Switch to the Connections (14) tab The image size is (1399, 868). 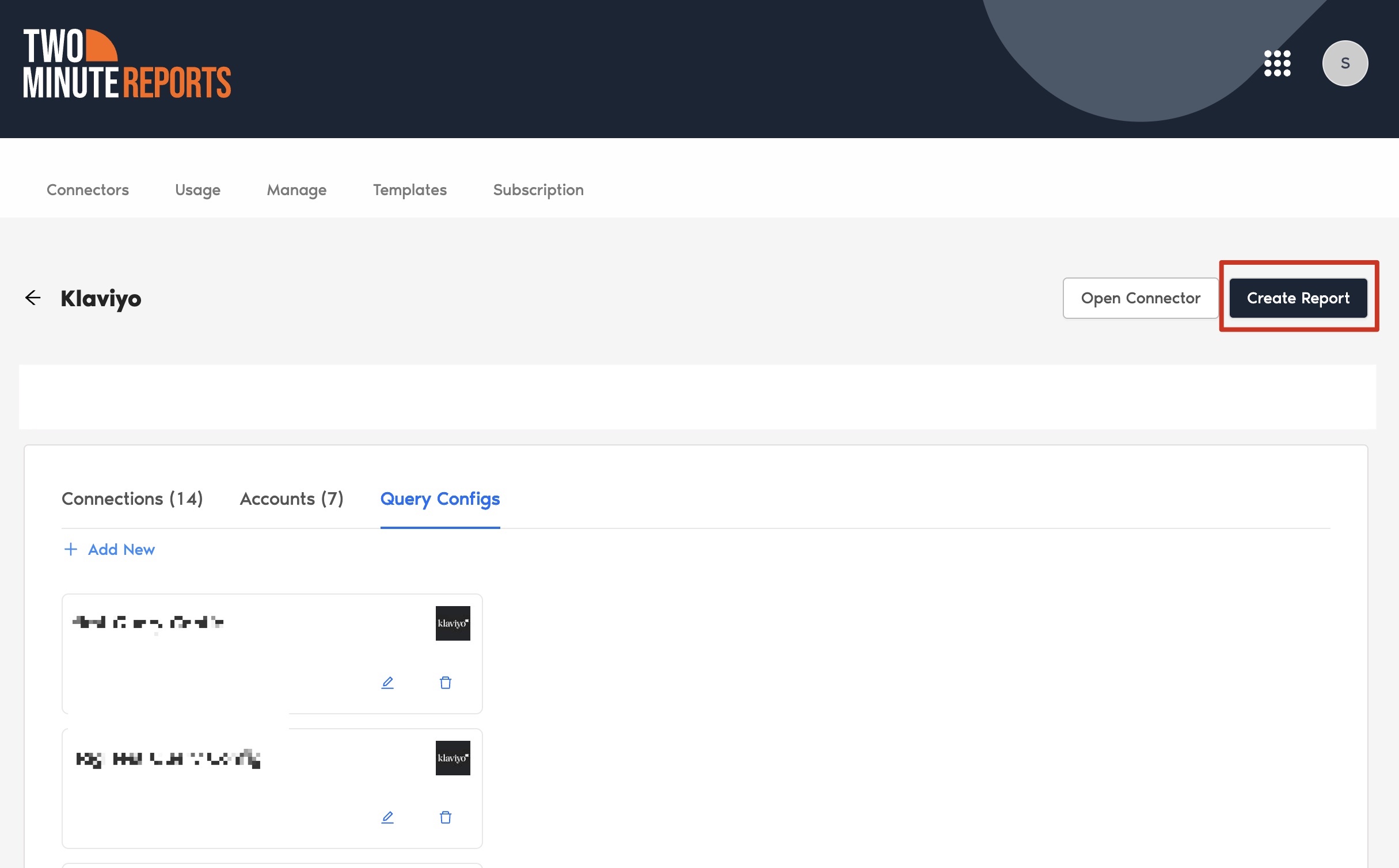[x=132, y=498]
